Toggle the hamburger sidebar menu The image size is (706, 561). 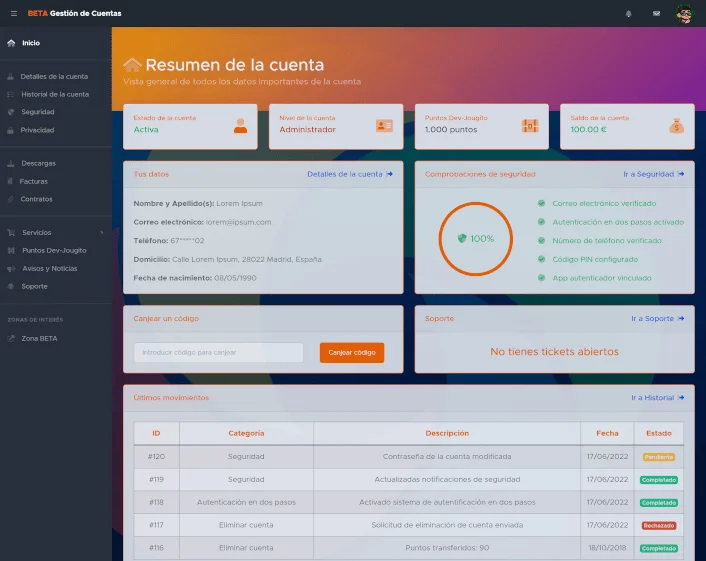tap(14, 14)
